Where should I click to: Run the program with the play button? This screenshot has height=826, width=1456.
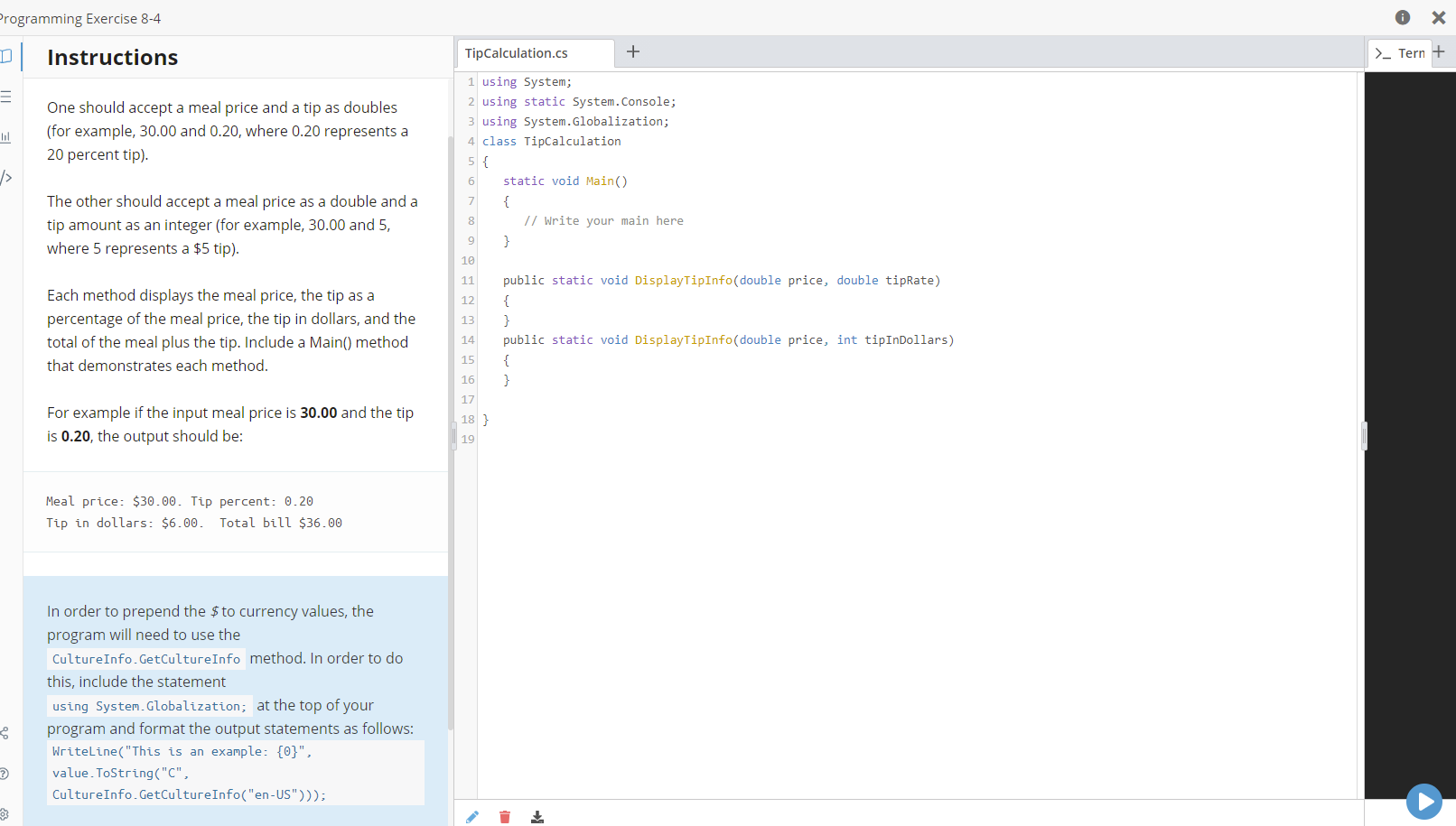pyautogui.click(x=1424, y=801)
